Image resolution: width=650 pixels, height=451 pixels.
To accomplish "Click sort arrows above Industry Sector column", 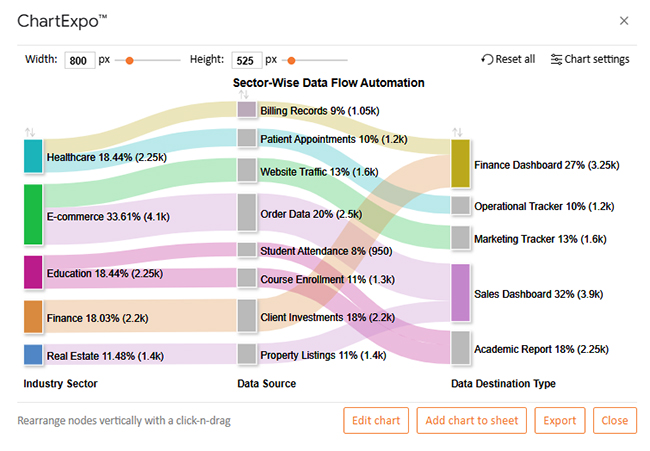I will click(x=30, y=132).
